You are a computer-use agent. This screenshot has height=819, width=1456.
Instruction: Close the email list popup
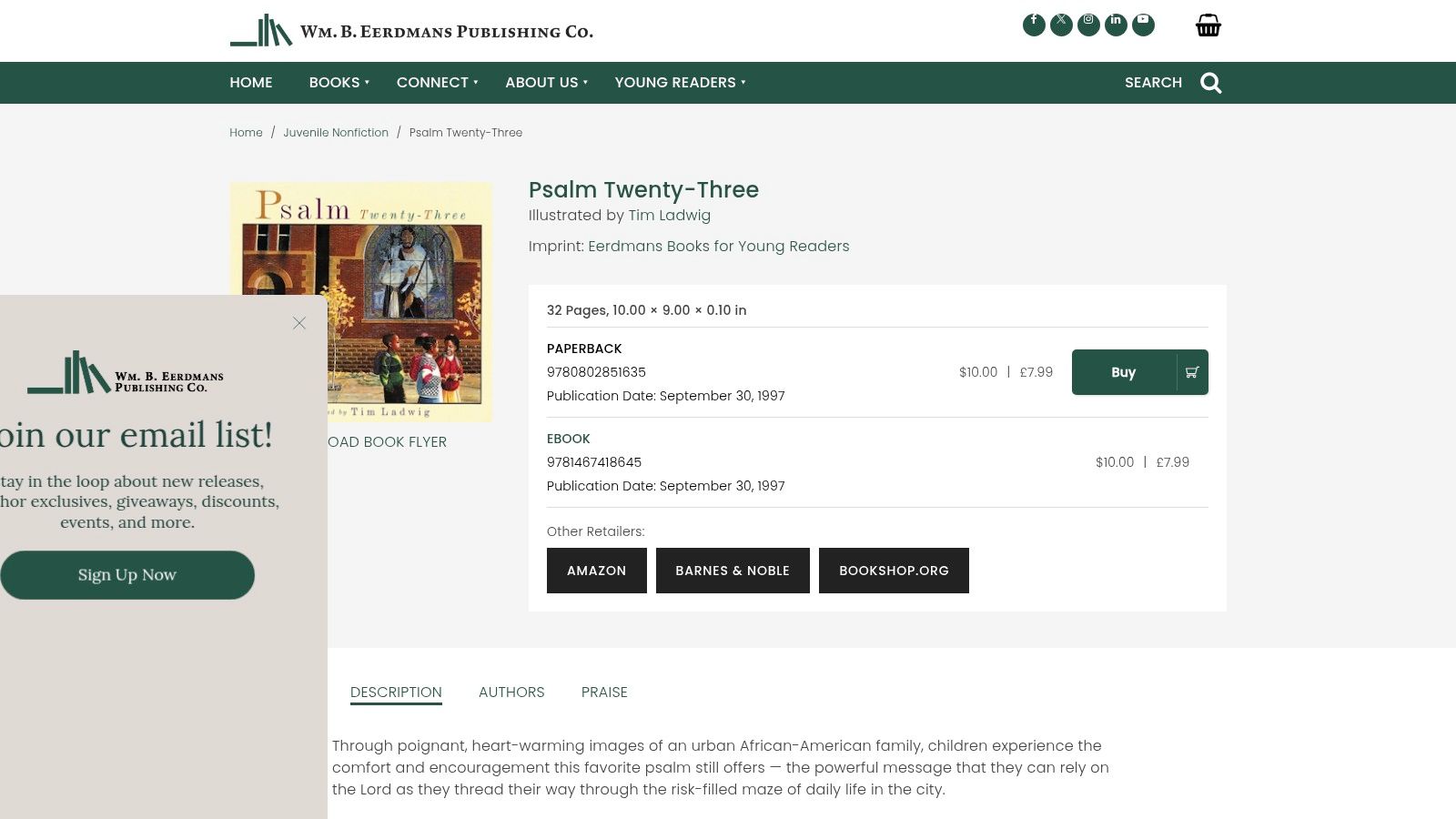click(x=299, y=323)
